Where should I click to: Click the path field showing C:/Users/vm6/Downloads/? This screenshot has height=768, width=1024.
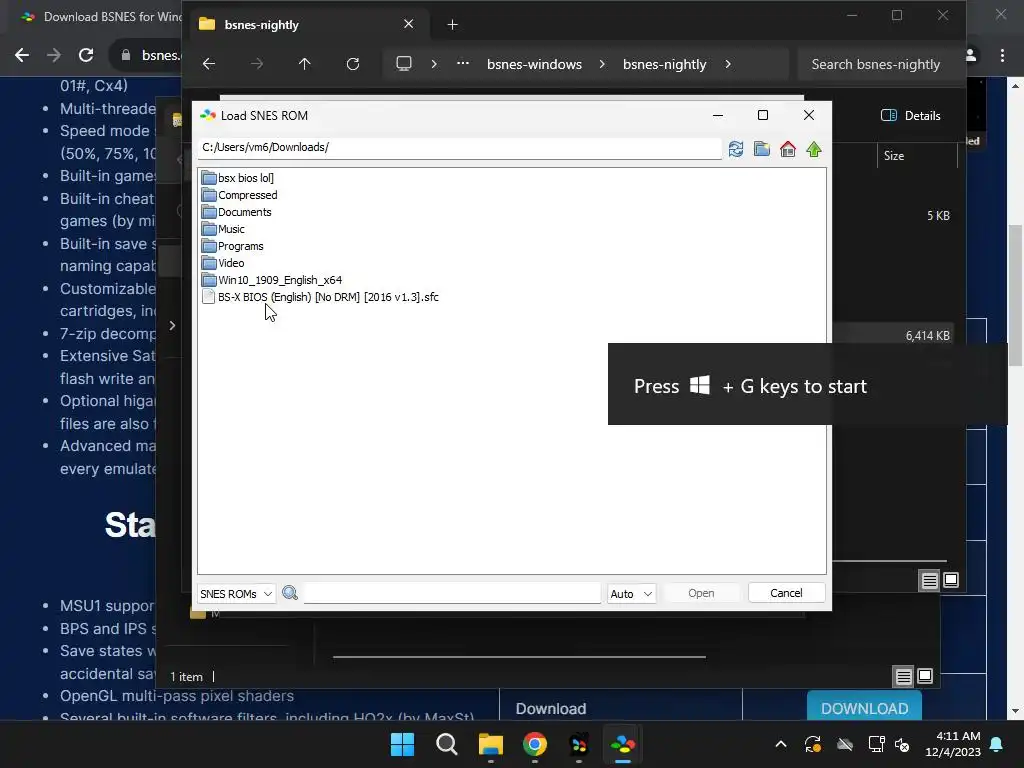coord(460,148)
